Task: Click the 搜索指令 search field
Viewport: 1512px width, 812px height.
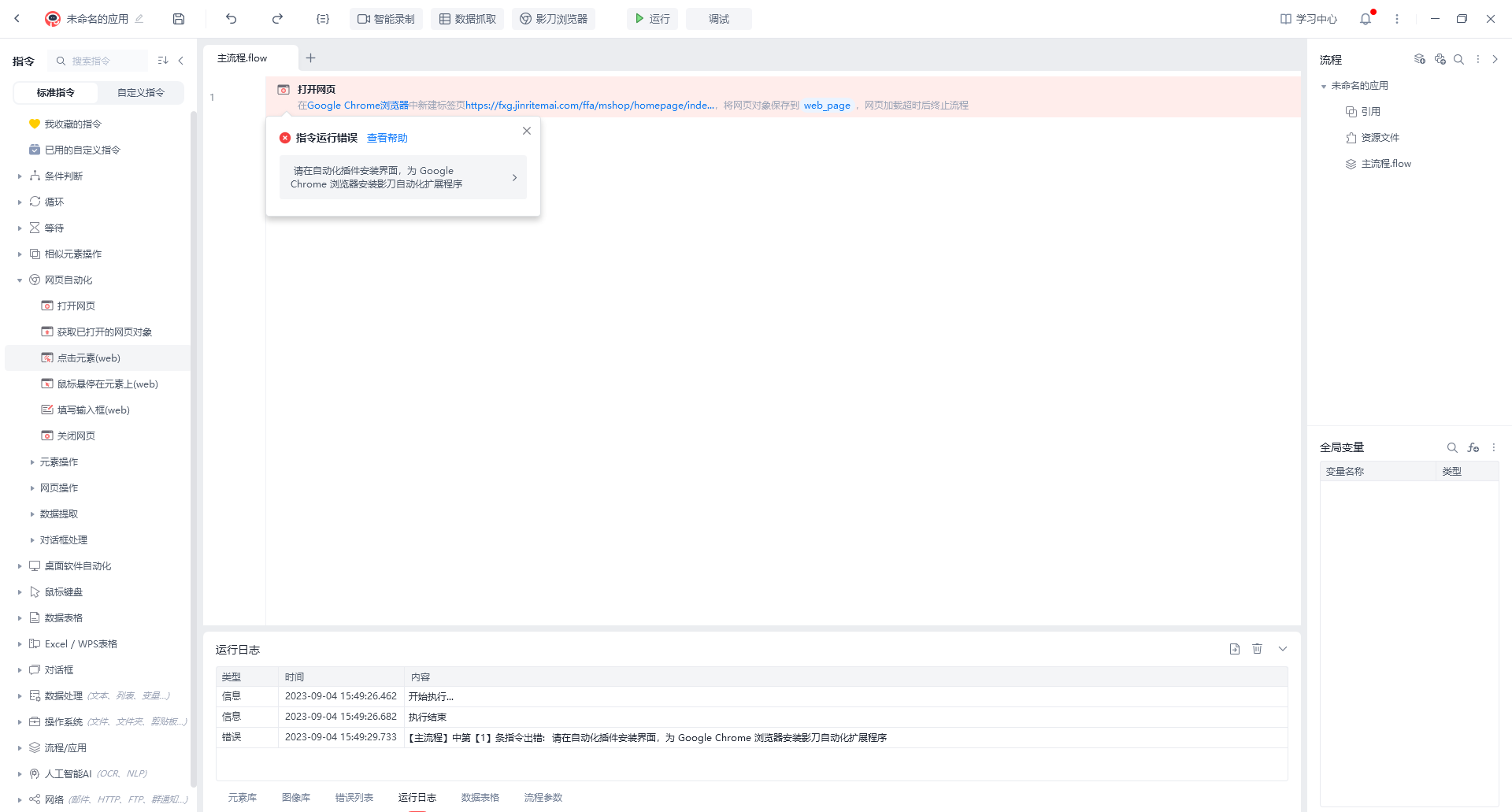Action: pos(98,61)
